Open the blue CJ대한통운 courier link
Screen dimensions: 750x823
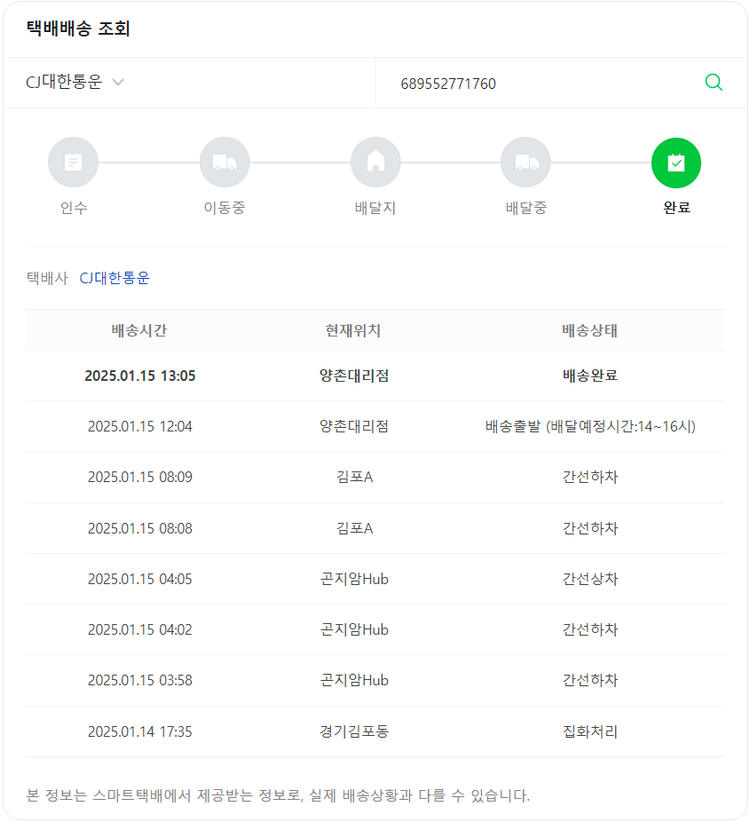point(114,278)
